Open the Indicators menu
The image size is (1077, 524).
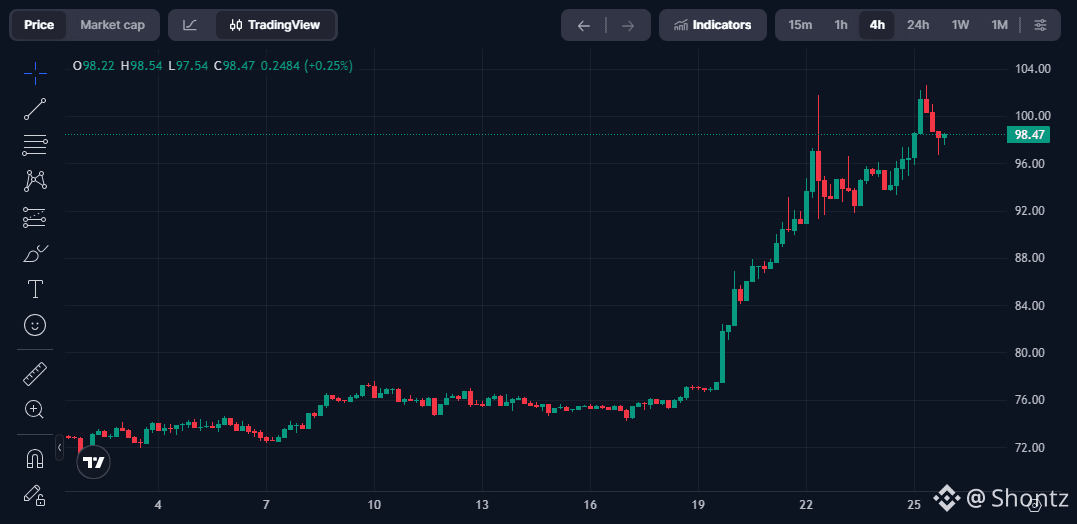click(x=713, y=25)
